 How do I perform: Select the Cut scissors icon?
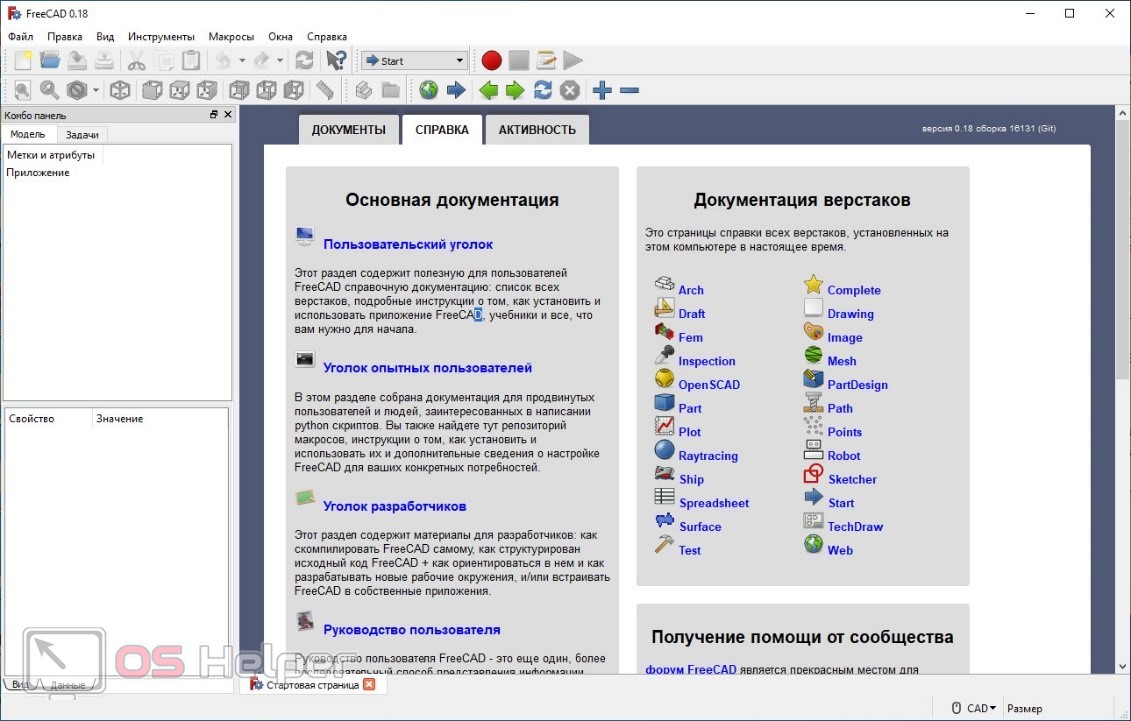(136, 61)
